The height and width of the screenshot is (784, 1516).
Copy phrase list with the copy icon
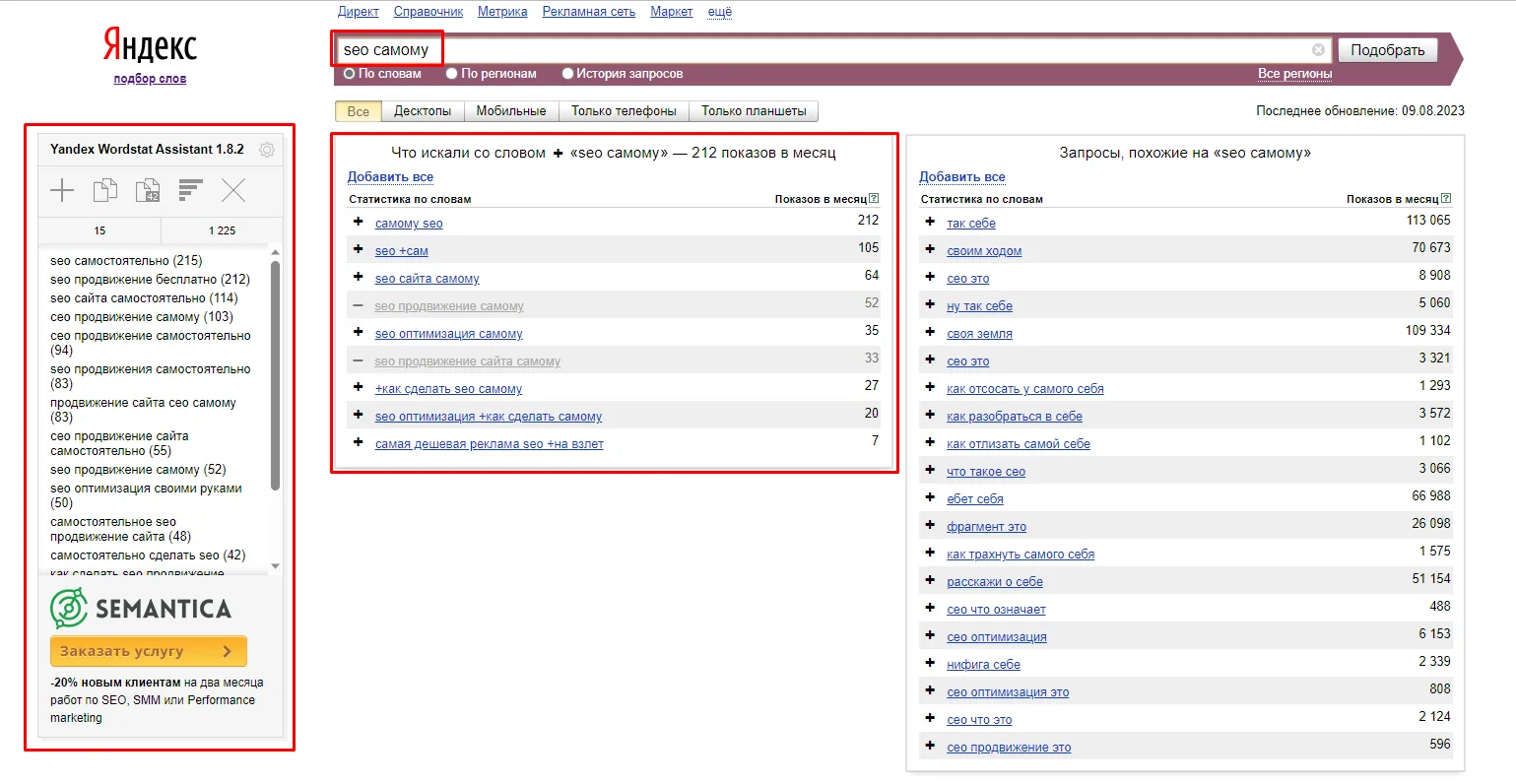[105, 190]
